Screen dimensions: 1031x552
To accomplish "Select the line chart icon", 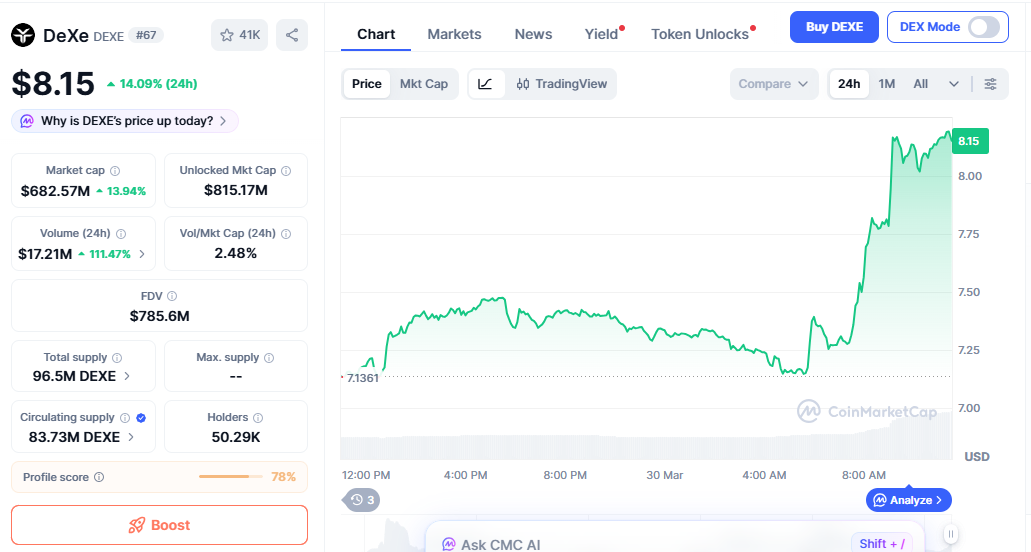I will click(485, 84).
